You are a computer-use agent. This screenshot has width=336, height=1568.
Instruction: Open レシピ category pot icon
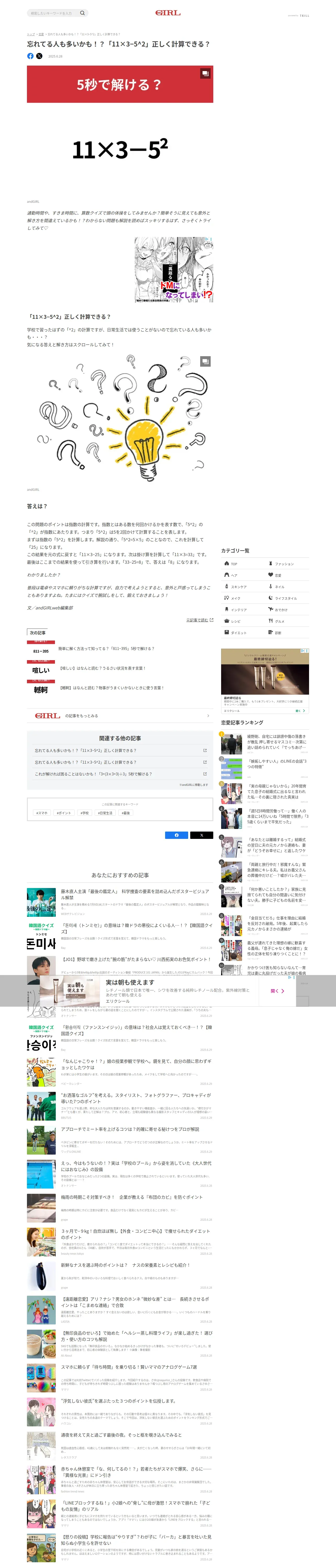pyautogui.click(x=226, y=621)
